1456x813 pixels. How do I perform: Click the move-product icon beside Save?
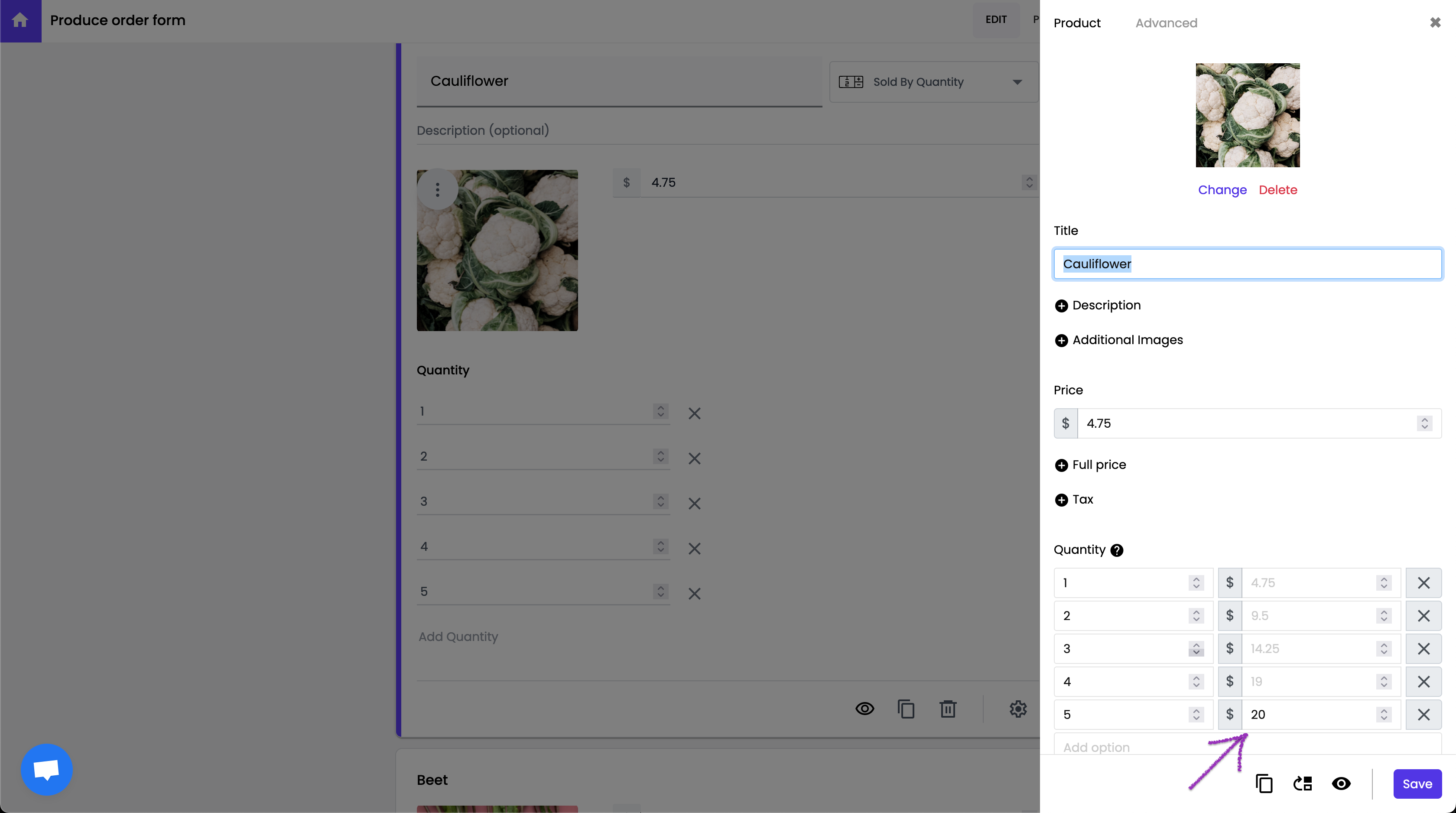pos(1302,784)
